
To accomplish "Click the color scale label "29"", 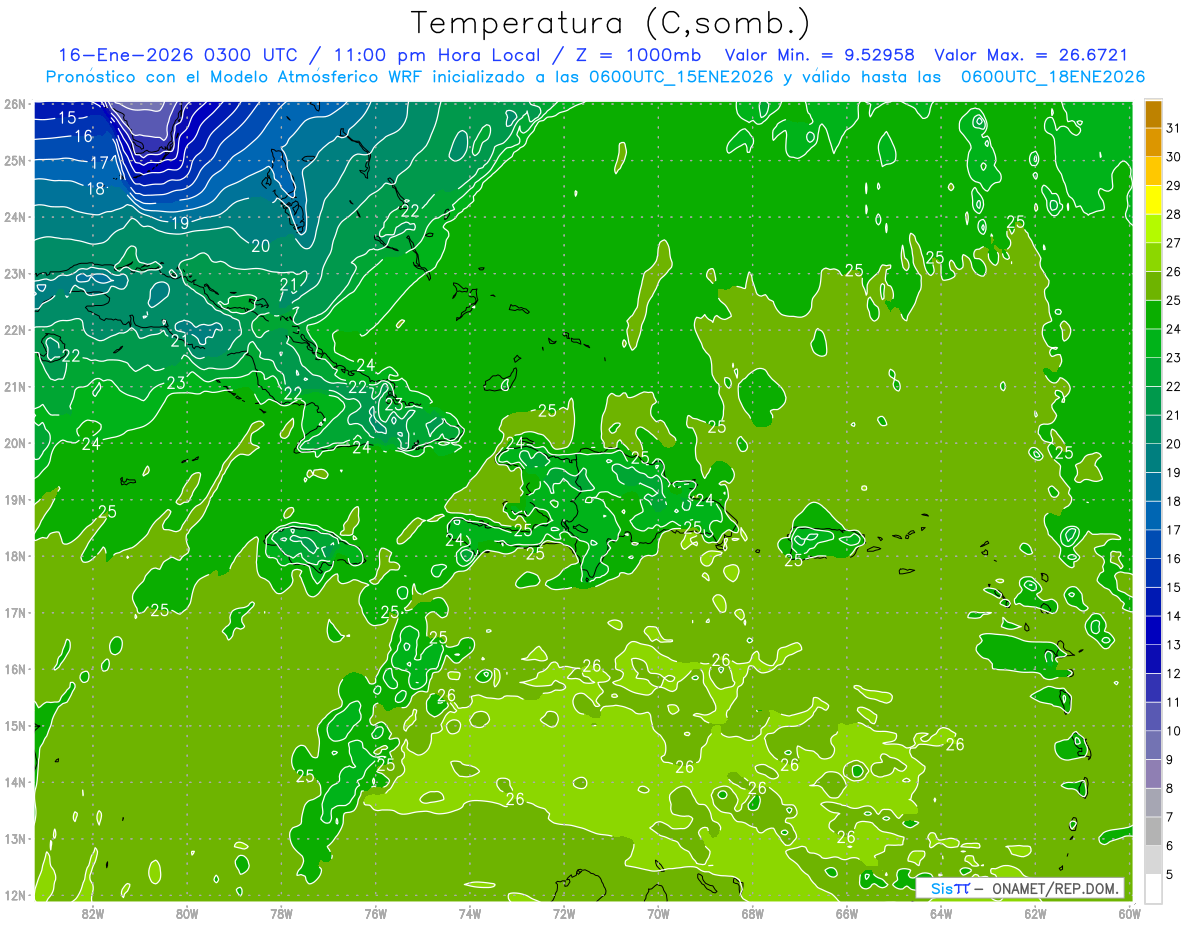I will 1173,187.
